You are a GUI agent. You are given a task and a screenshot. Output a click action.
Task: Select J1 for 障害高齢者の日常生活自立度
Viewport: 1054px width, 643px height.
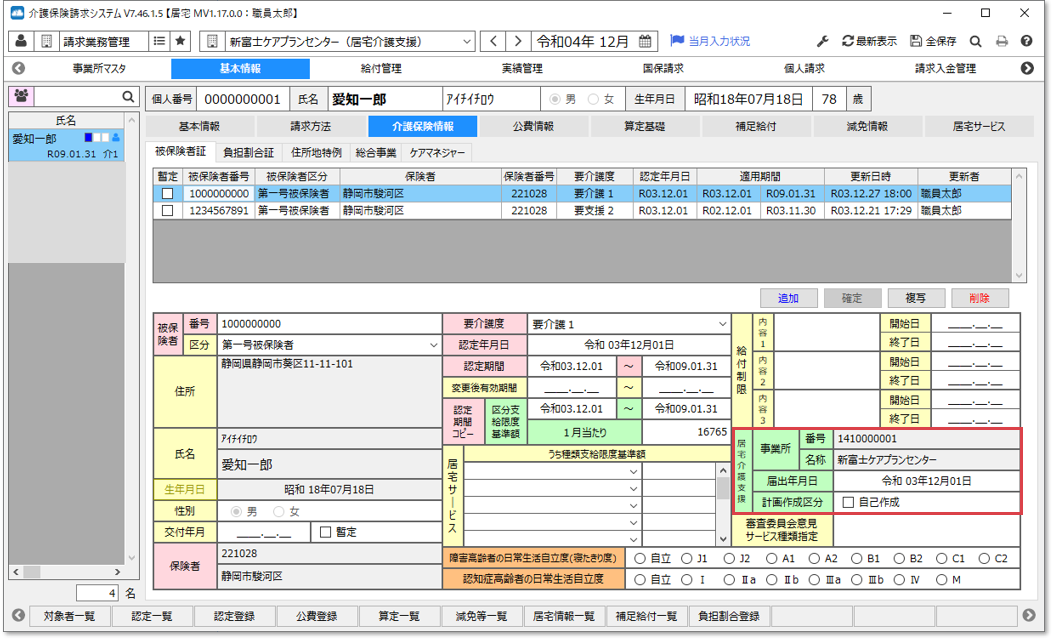pos(686,558)
